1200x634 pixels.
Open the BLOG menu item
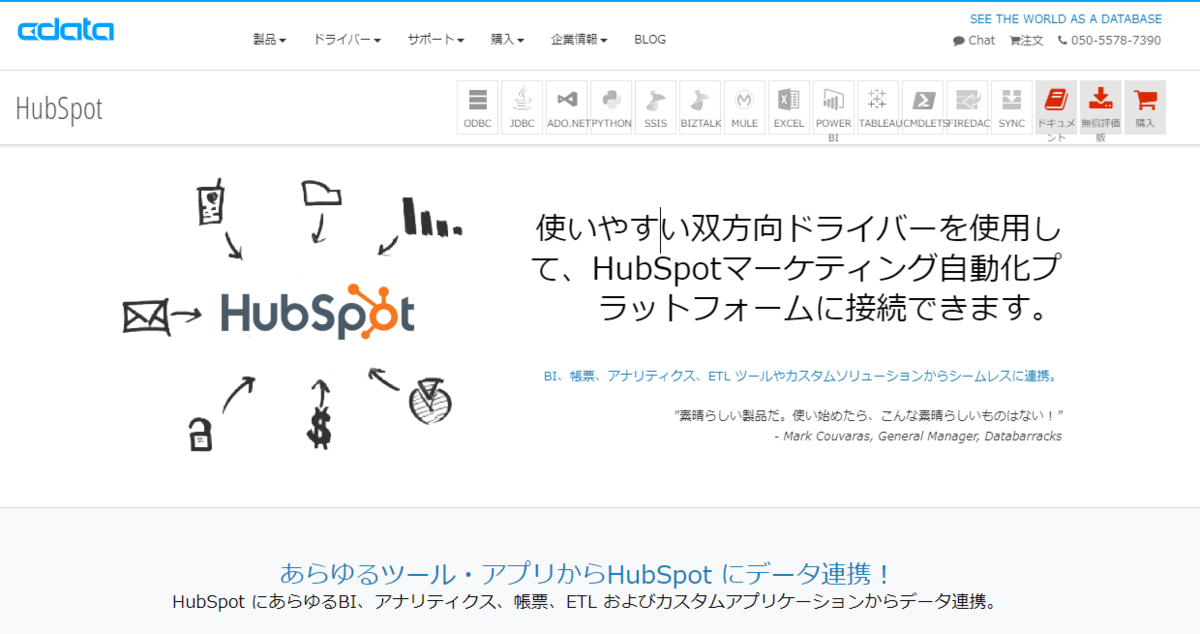pyautogui.click(x=650, y=40)
